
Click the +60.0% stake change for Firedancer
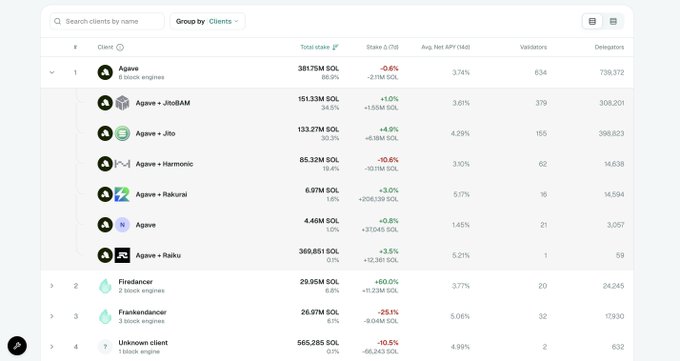(x=386, y=282)
